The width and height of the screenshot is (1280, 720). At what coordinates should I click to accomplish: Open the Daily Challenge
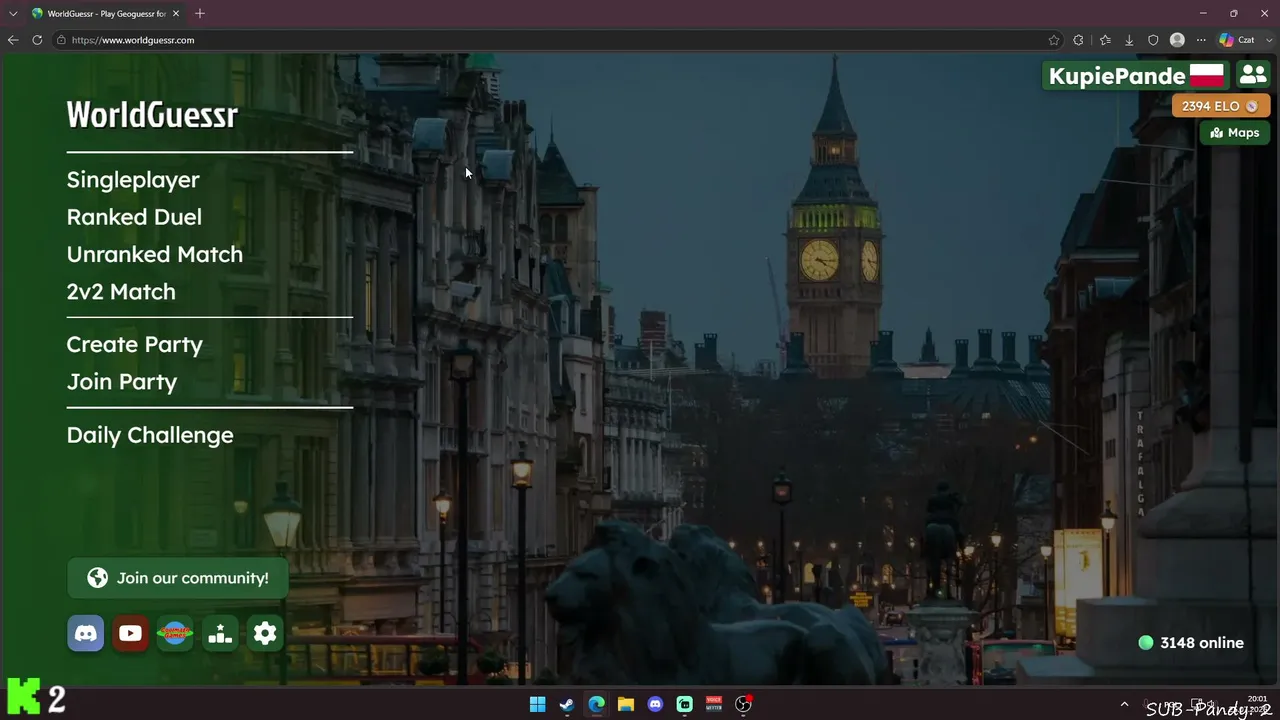[x=150, y=435]
